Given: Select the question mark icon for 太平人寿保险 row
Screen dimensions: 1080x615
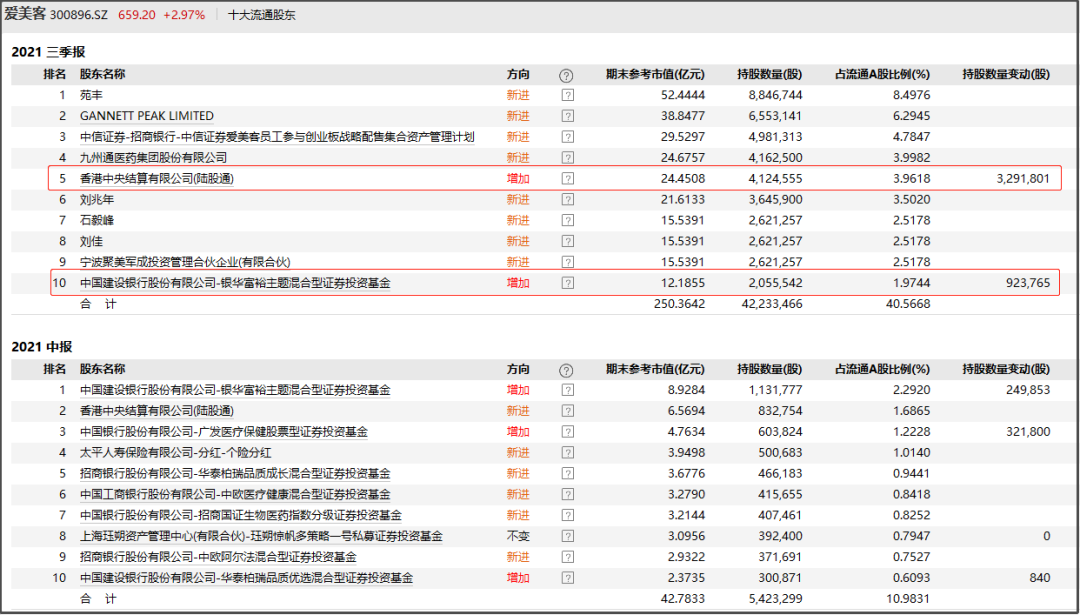Looking at the screenshot, I should pyautogui.click(x=568, y=453).
